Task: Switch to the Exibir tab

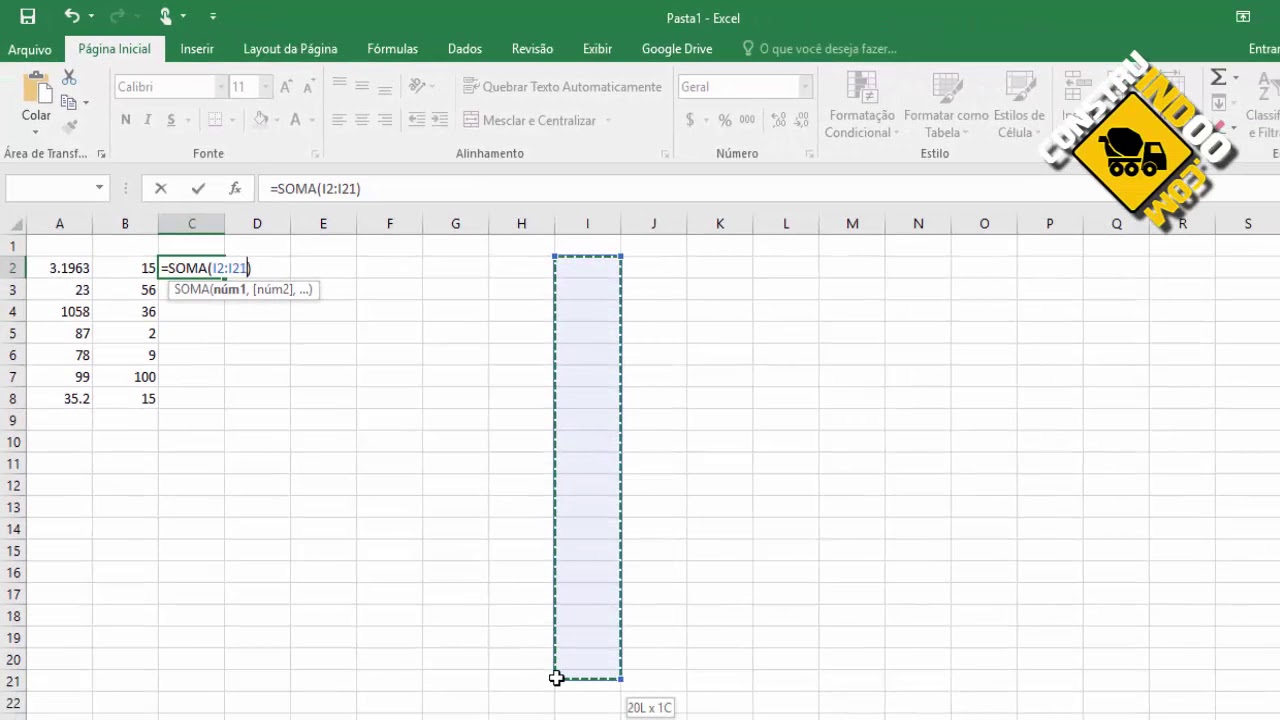Action: click(x=597, y=49)
